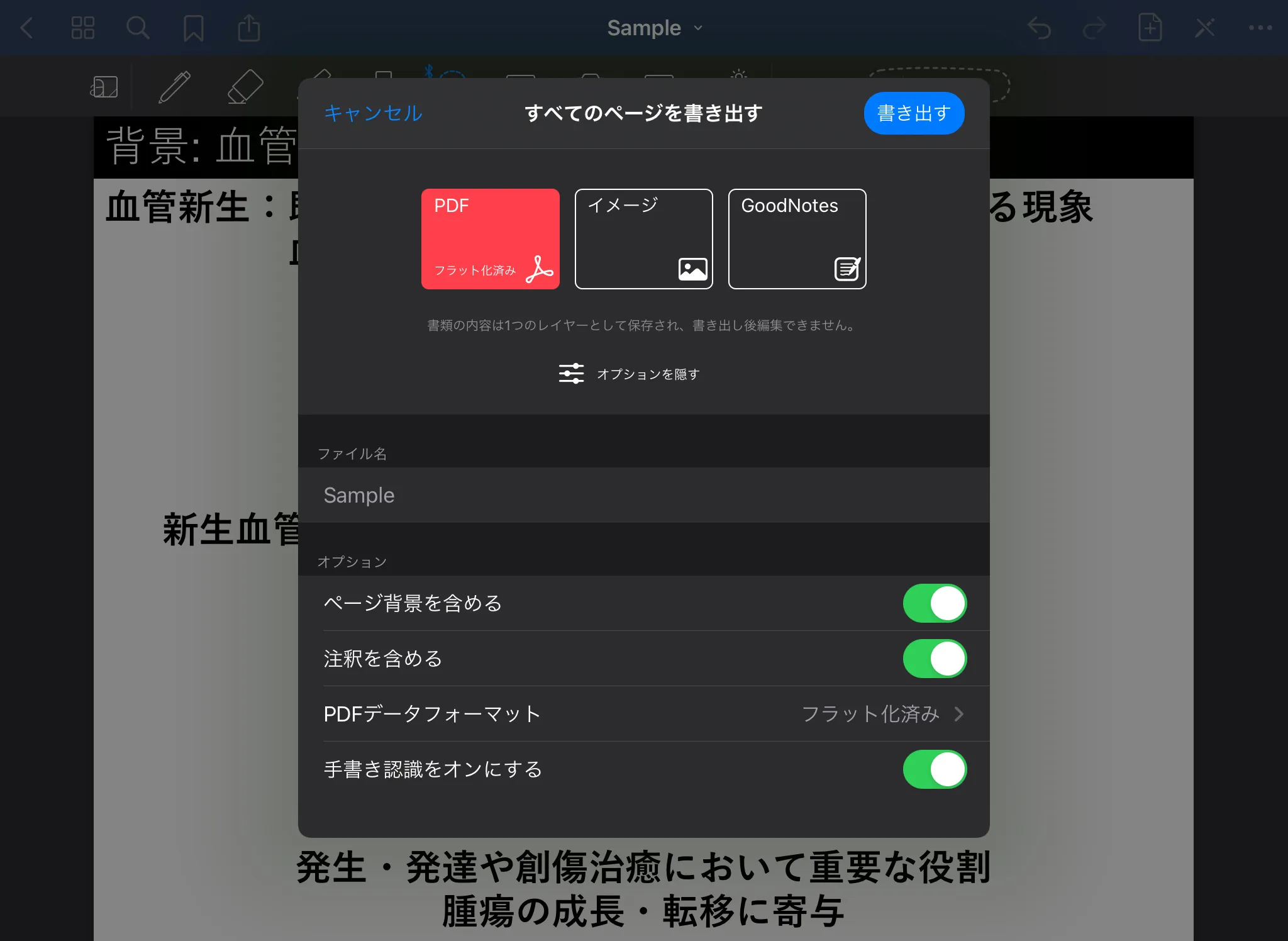The height and width of the screenshot is (941, 1288).
Task: Select the pen tool in toolbar
Action: coord(174,87)
